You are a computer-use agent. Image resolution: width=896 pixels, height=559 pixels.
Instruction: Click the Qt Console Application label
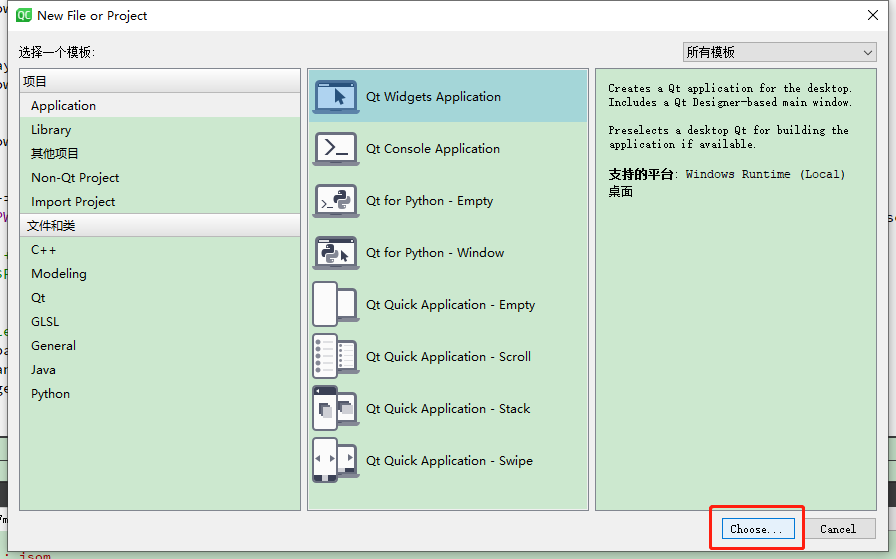pos(433,149)
